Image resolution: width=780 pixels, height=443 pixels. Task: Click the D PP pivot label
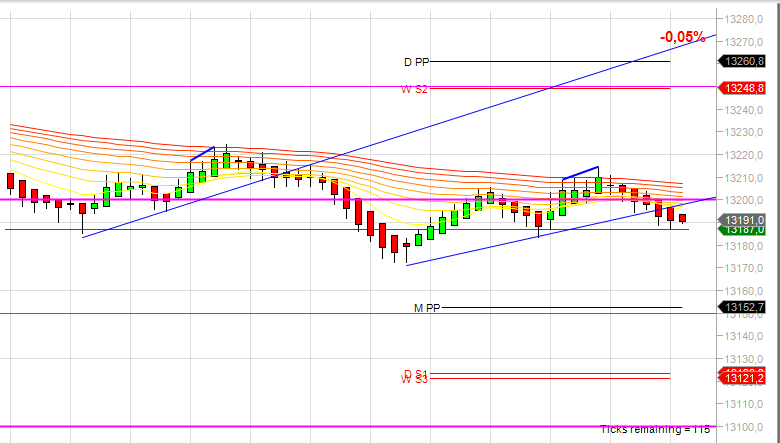coord(416,62)
